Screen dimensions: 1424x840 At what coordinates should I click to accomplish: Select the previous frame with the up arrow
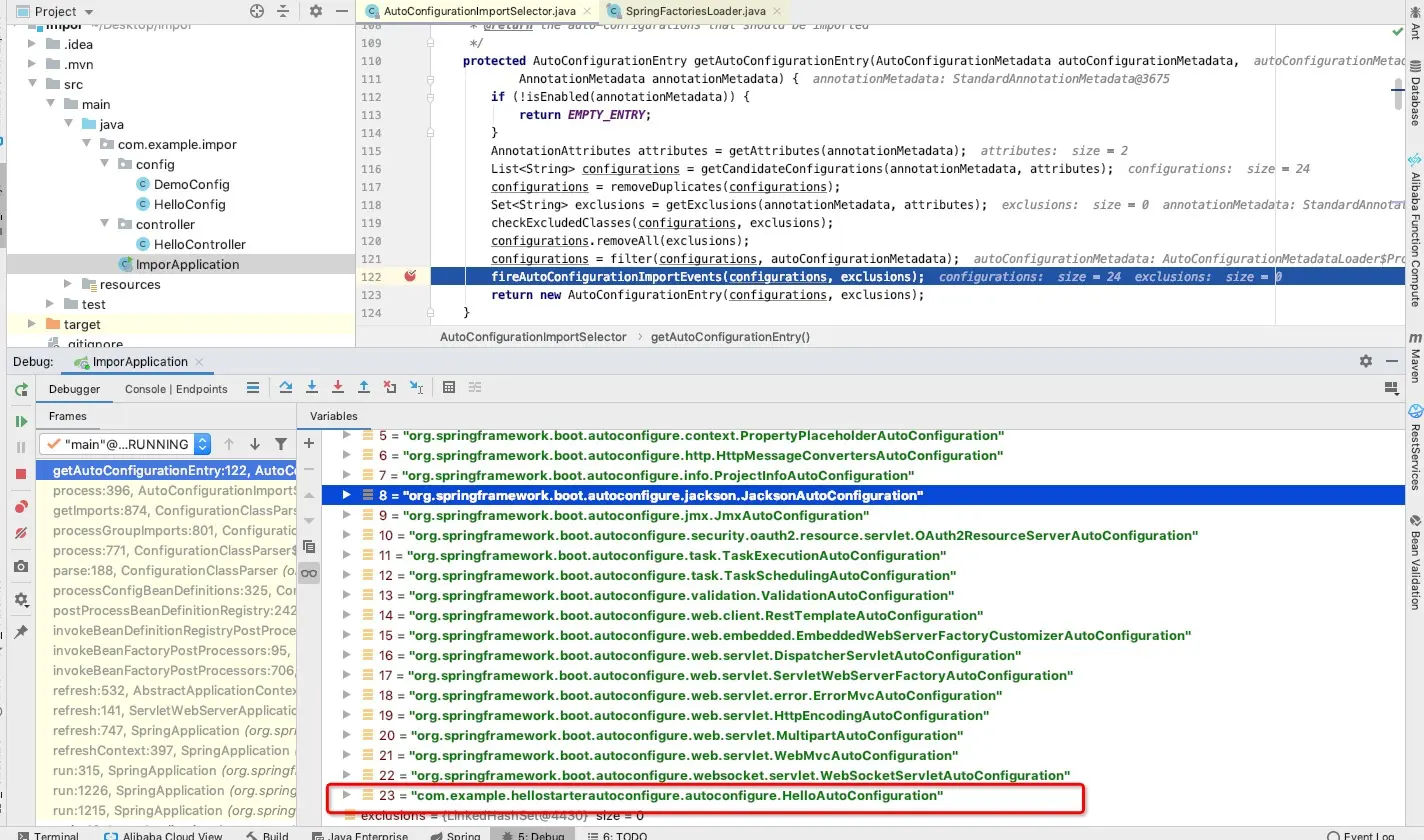tap(229, 444)
